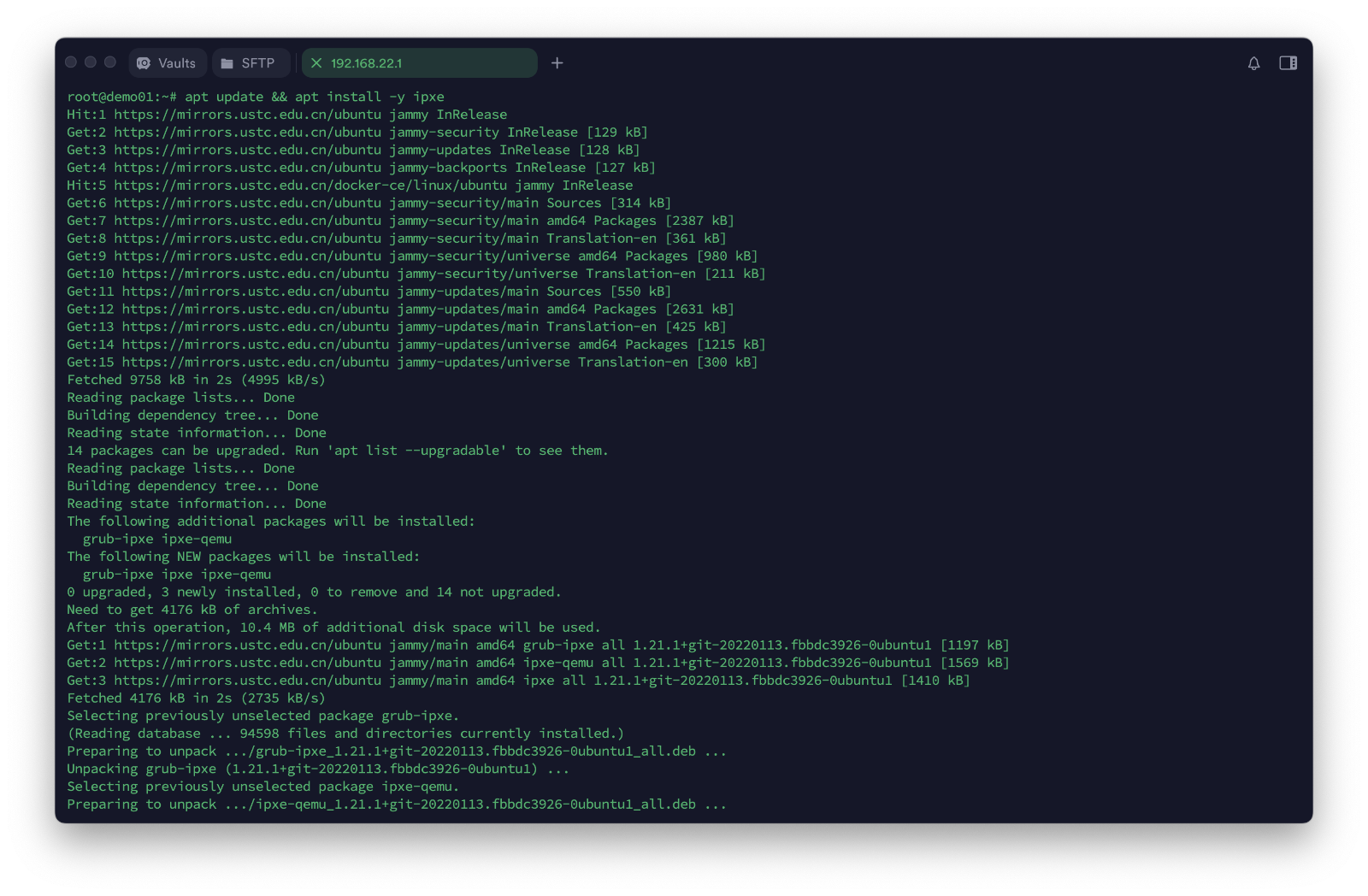Viewport: 1368px width, 896px height.
Task: Click the 'Need to get 4176 kB' line
Action: point(192,610)
